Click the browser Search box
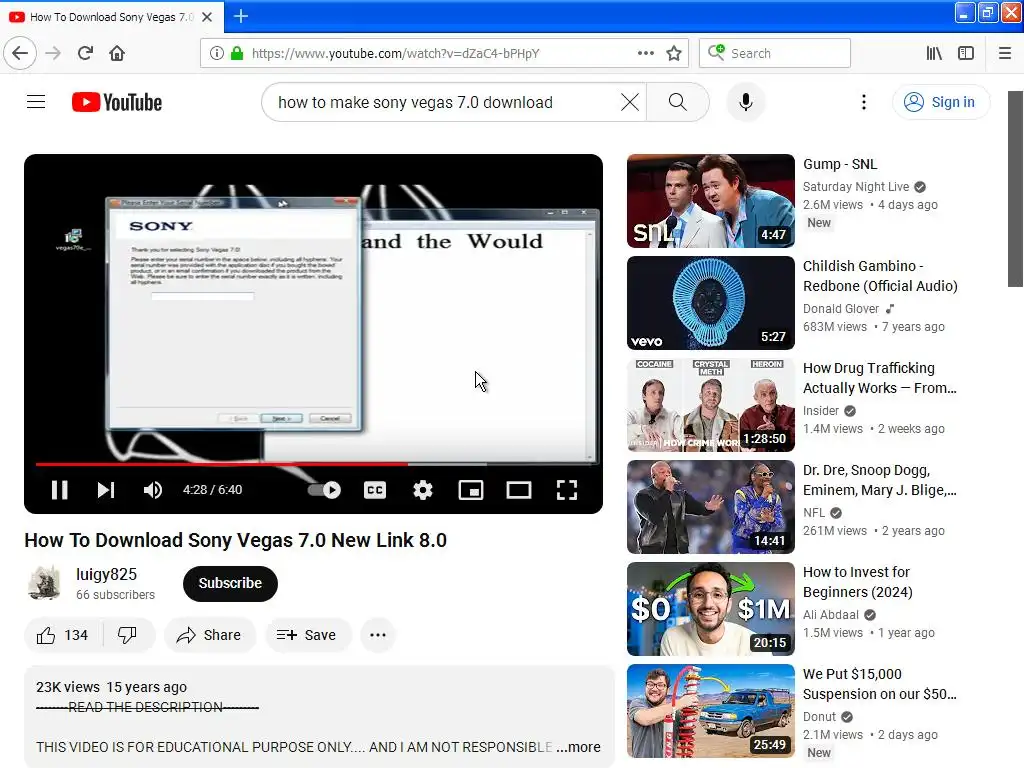Image resolution: width=1024 pixels, height=768 pixels. pos(775,53)
